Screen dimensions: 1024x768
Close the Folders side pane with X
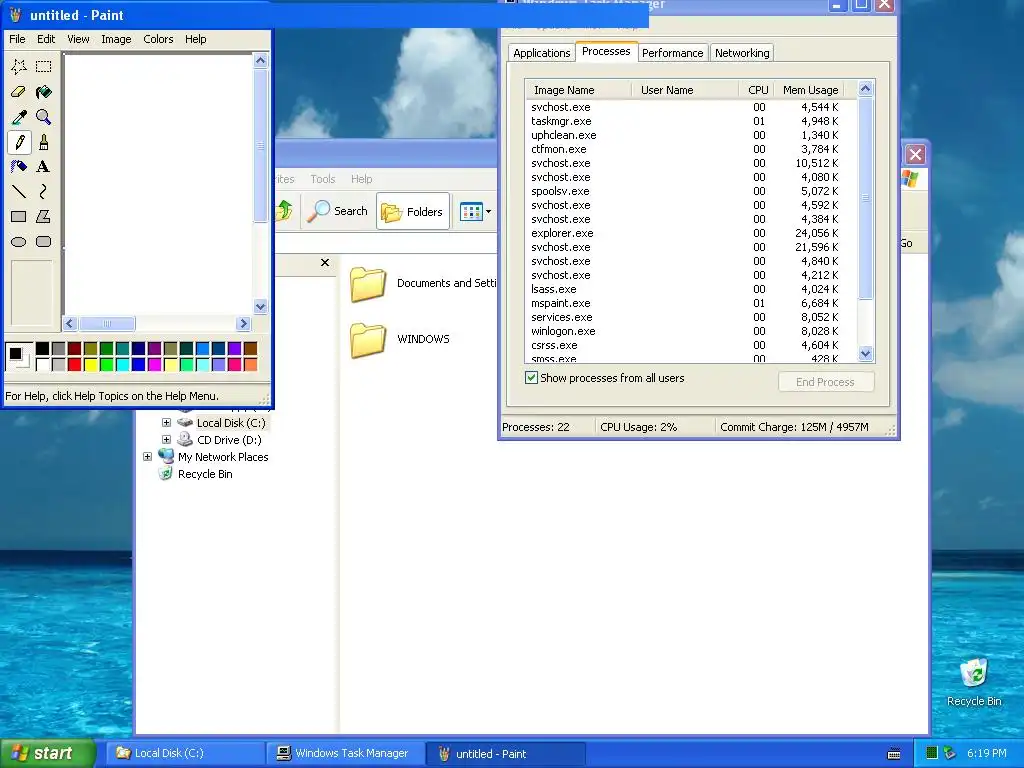coord(325,263)
